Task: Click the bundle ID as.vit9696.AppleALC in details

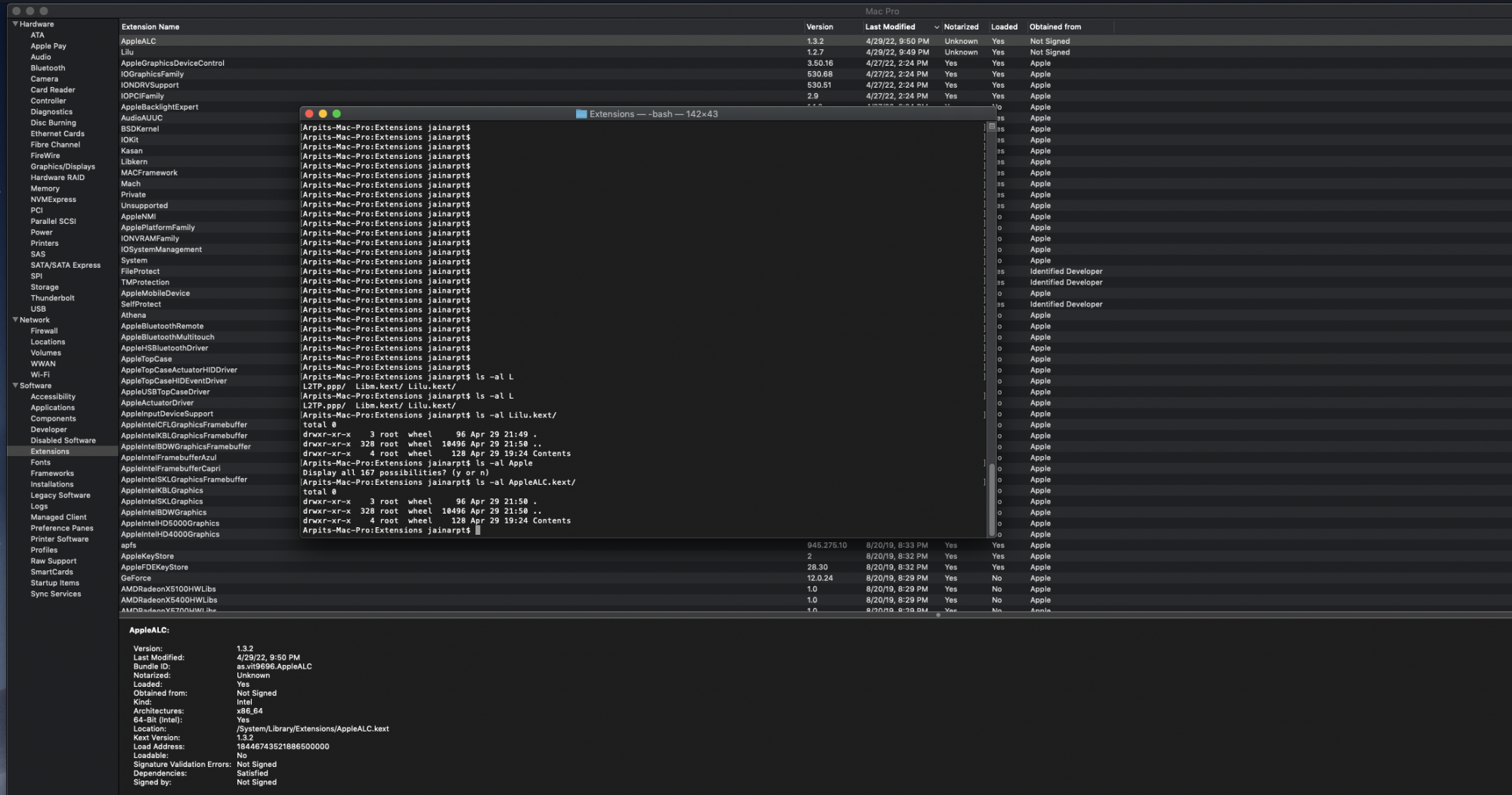Action: coord(274,667)
